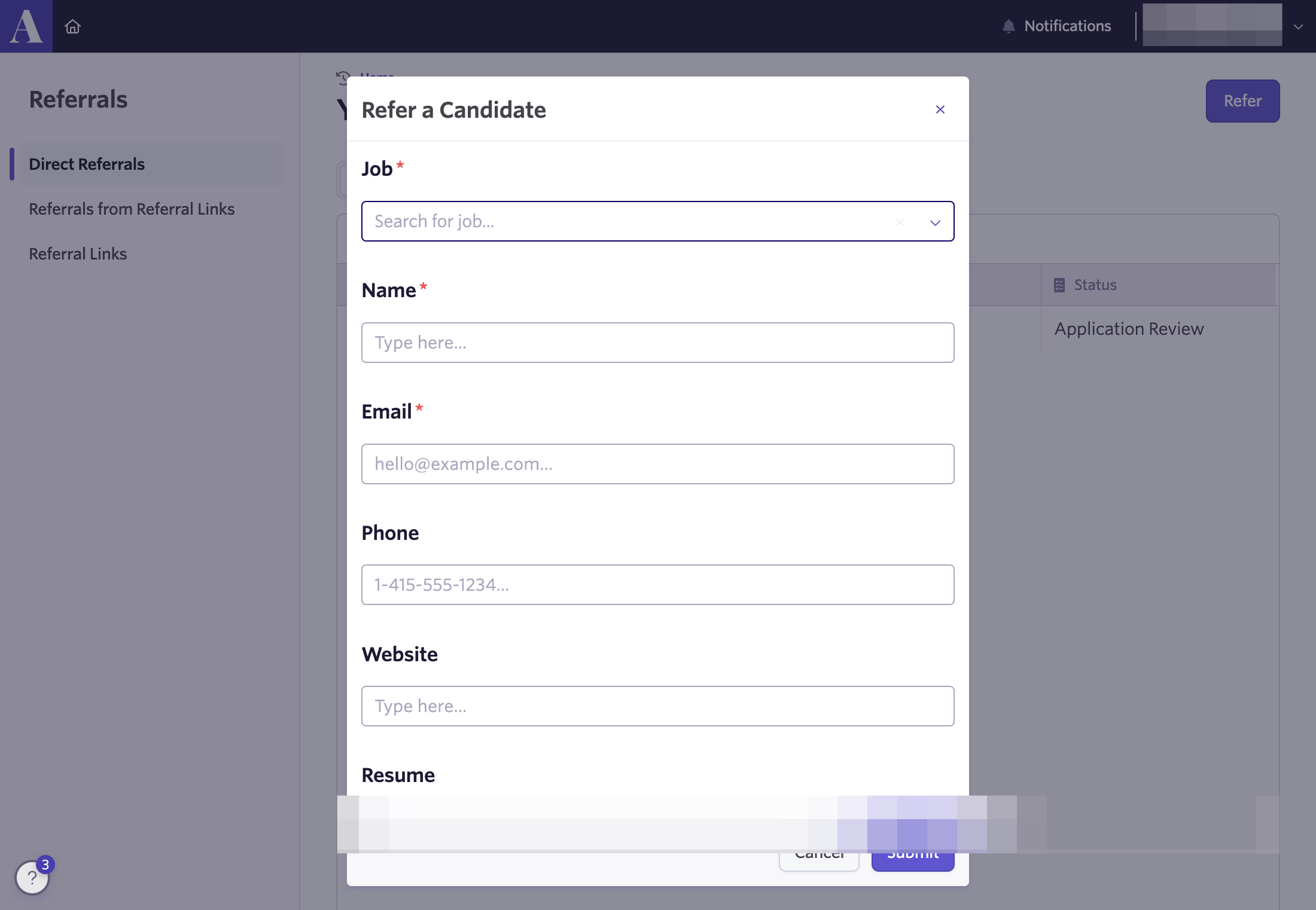Open Referral Links in sidebar

pyautogui.click(x=78, y=254)
